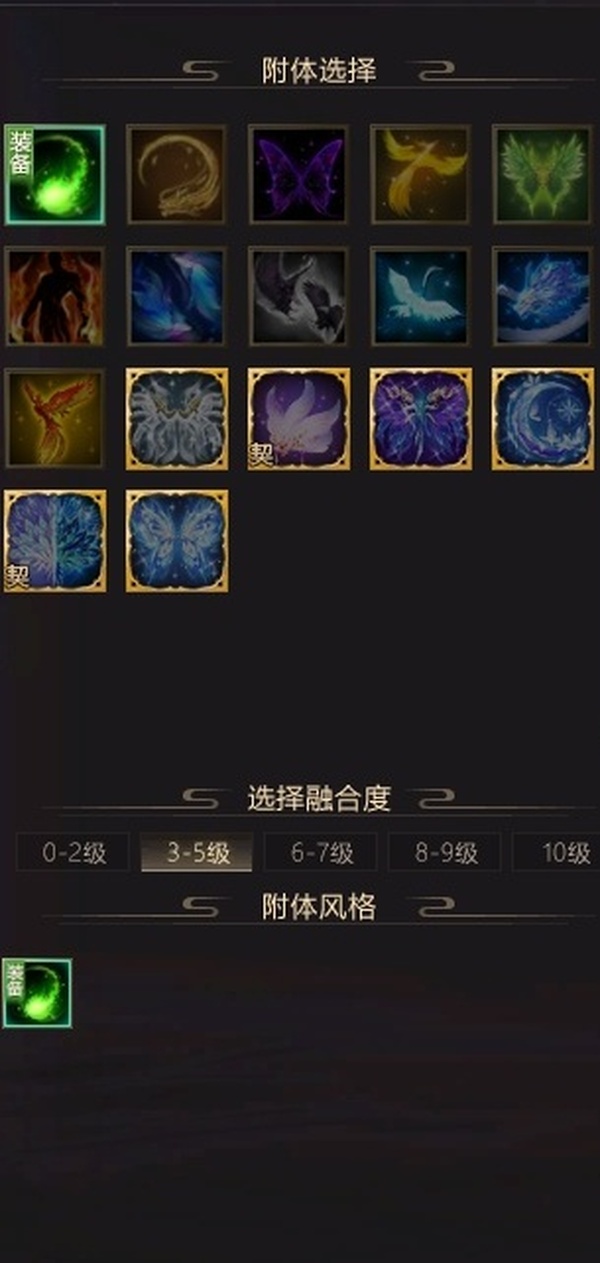This screenshot has width=600, height=1263.
Task: Select the crescent moon snowflake attachment
Action: (543, 418)
